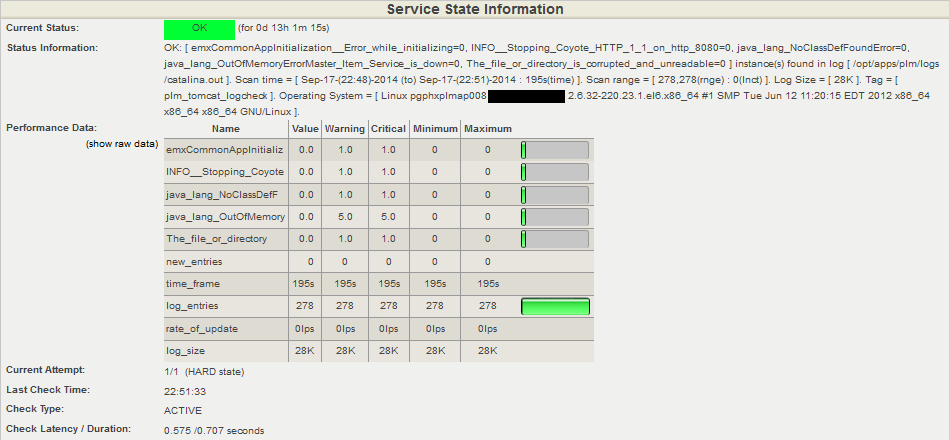The image size is (949, 440).
Task: Click the Last Check Time value 22:51:33
Action: click(186, 391)
